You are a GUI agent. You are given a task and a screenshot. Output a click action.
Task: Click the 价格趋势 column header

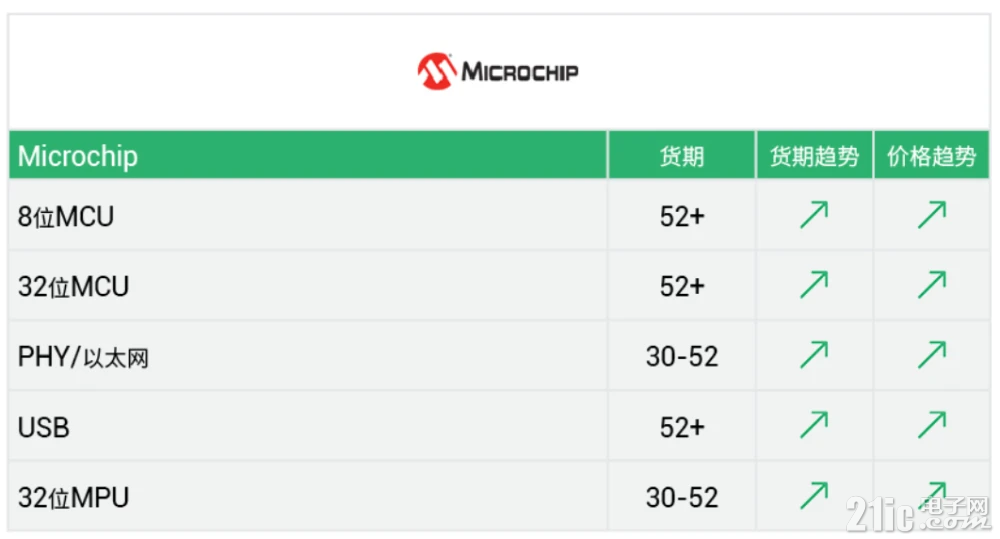click(x=932, y=156)
